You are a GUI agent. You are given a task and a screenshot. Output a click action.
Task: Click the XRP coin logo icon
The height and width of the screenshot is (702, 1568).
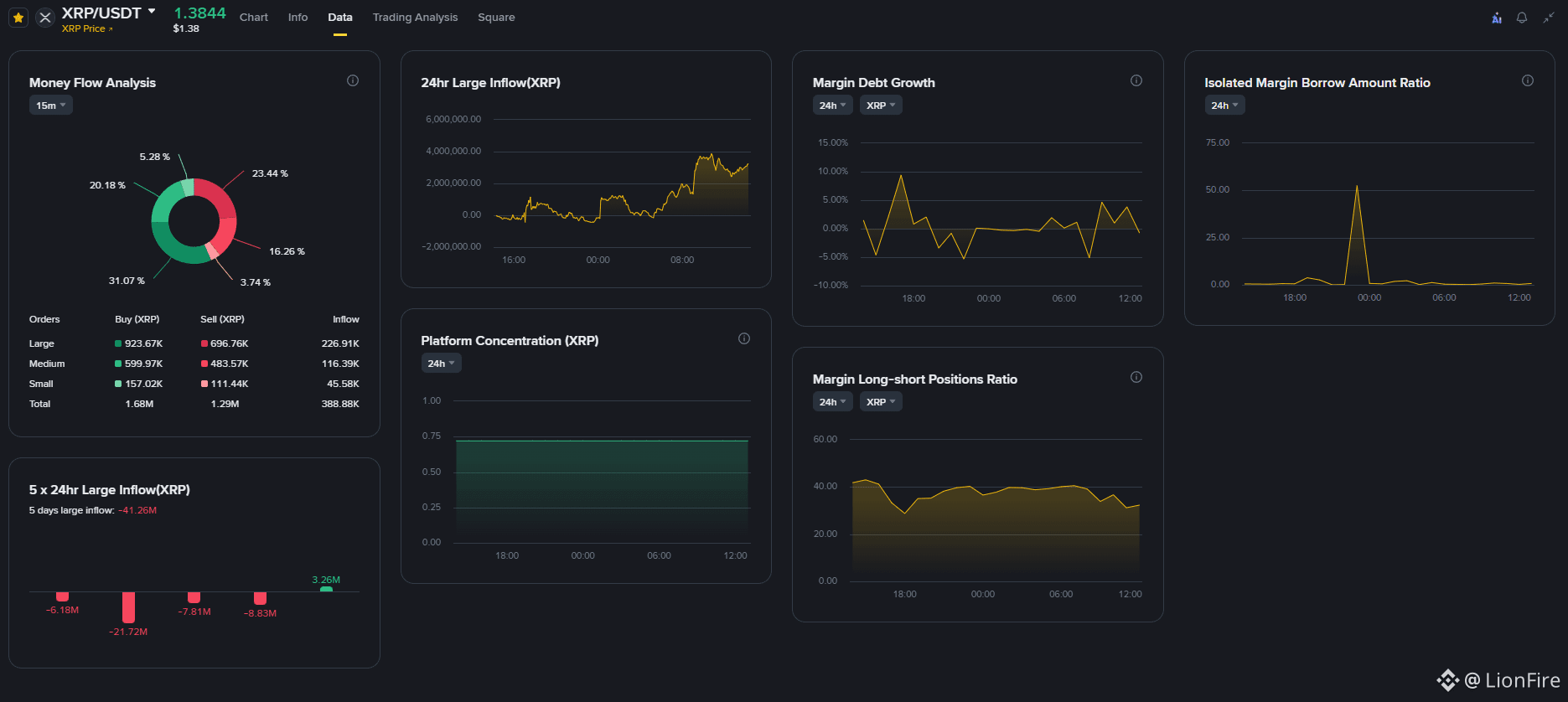(x=45, y=18)
